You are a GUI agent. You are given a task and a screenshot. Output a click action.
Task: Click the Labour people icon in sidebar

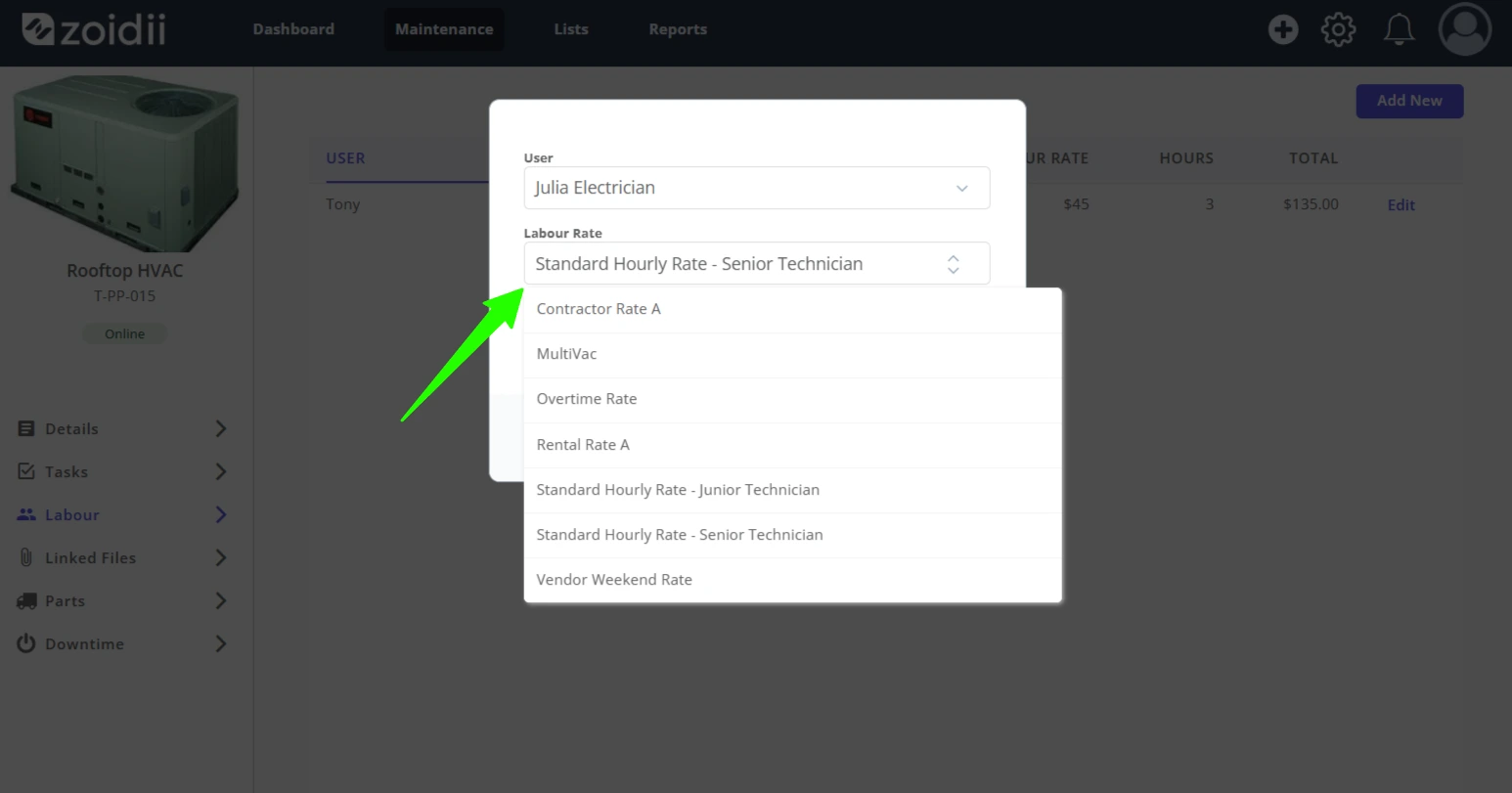pyautogui.click(x=26, y=514)
